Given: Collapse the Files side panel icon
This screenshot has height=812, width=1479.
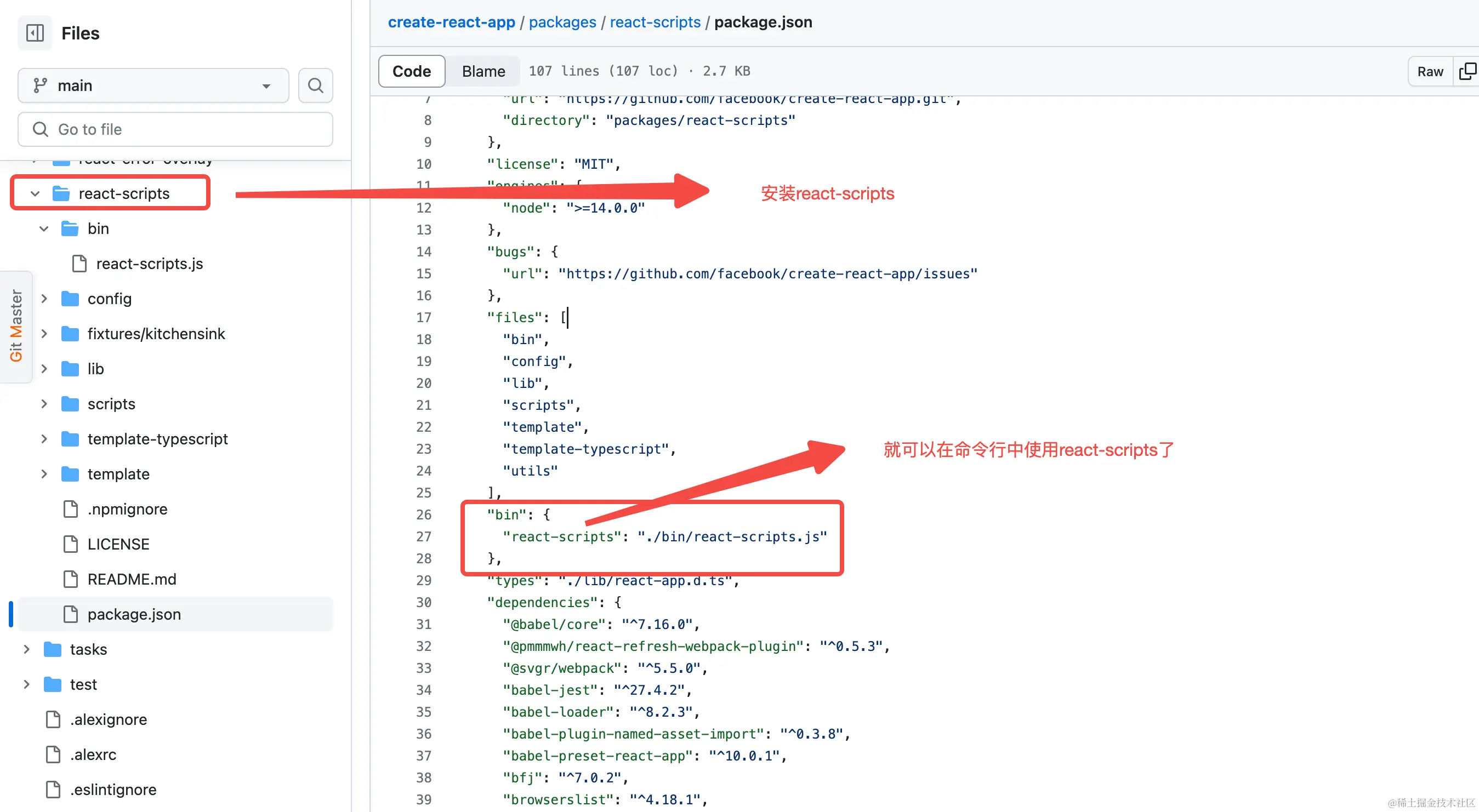Looking at the screenshot, I should click(x=35, y=33).
